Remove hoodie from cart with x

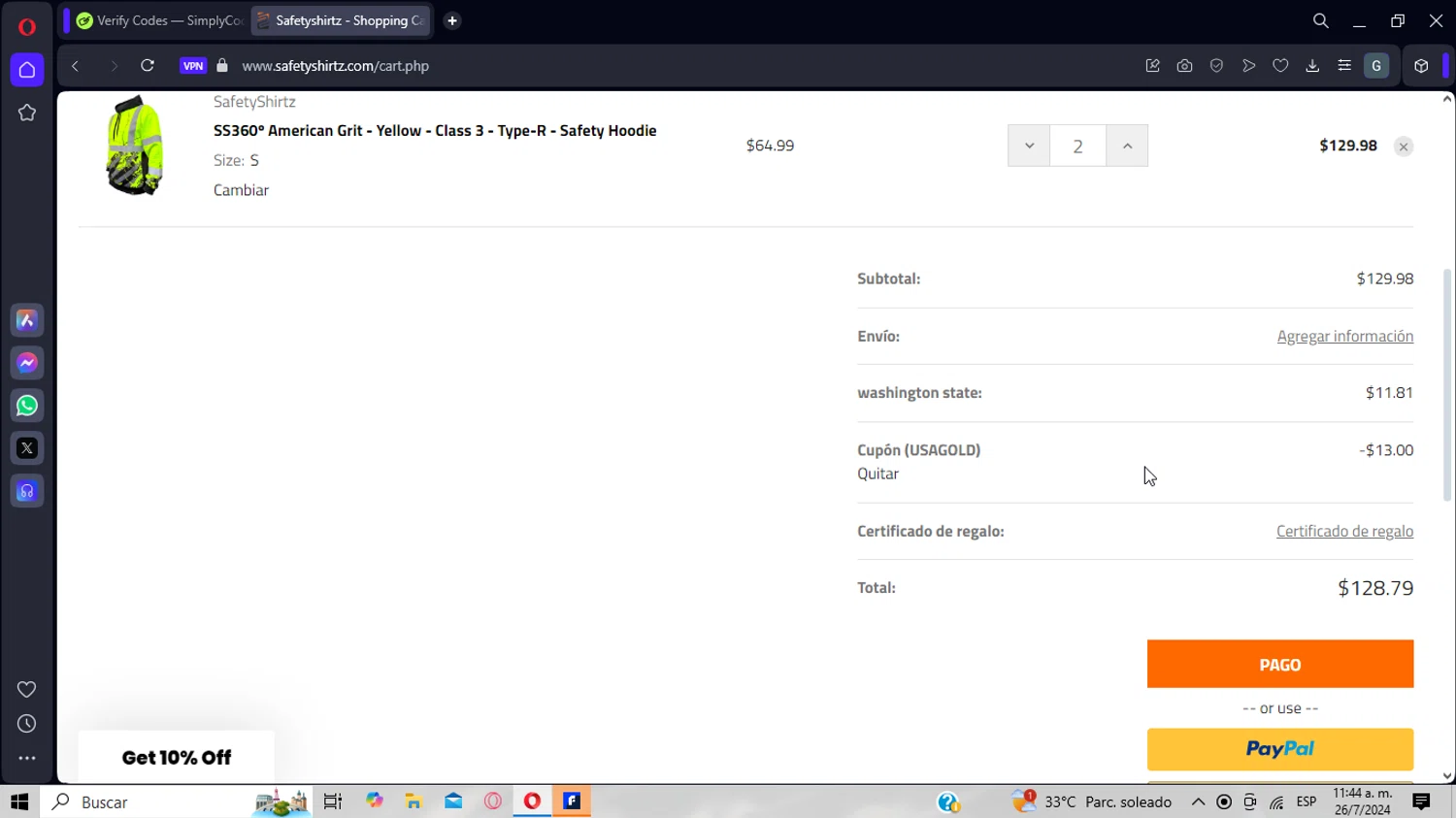pyautogui.click(x=1404, y=147)
